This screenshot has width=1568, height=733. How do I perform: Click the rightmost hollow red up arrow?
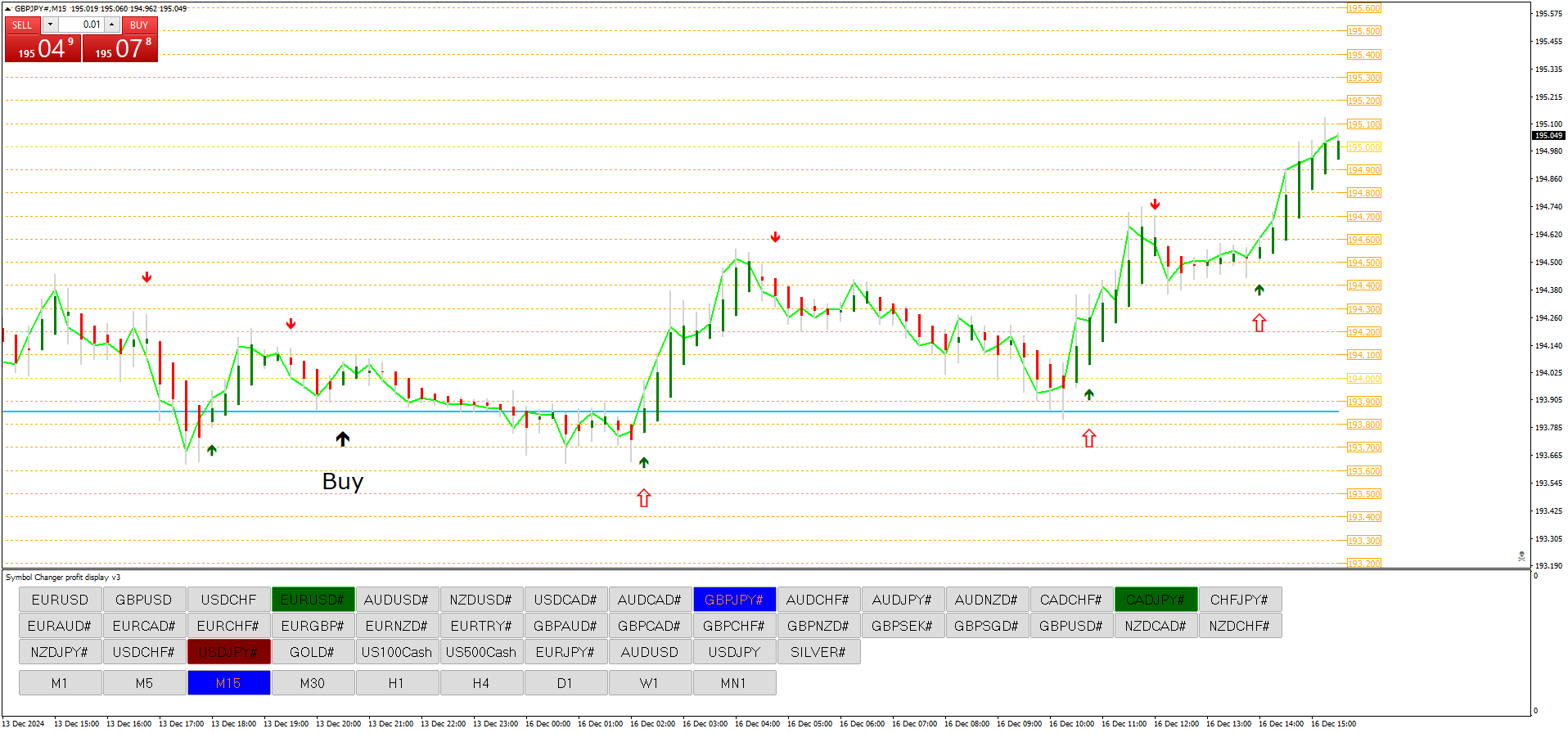[x=1259, y=323]
